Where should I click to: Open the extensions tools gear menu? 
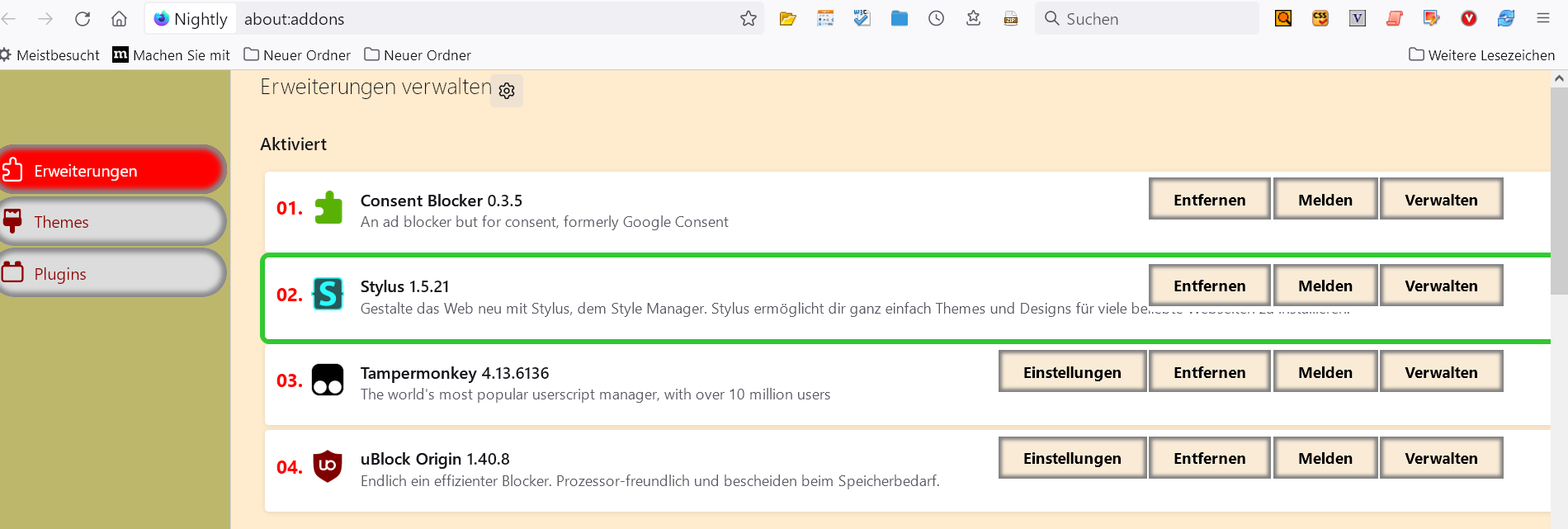(x=507, y=91)
